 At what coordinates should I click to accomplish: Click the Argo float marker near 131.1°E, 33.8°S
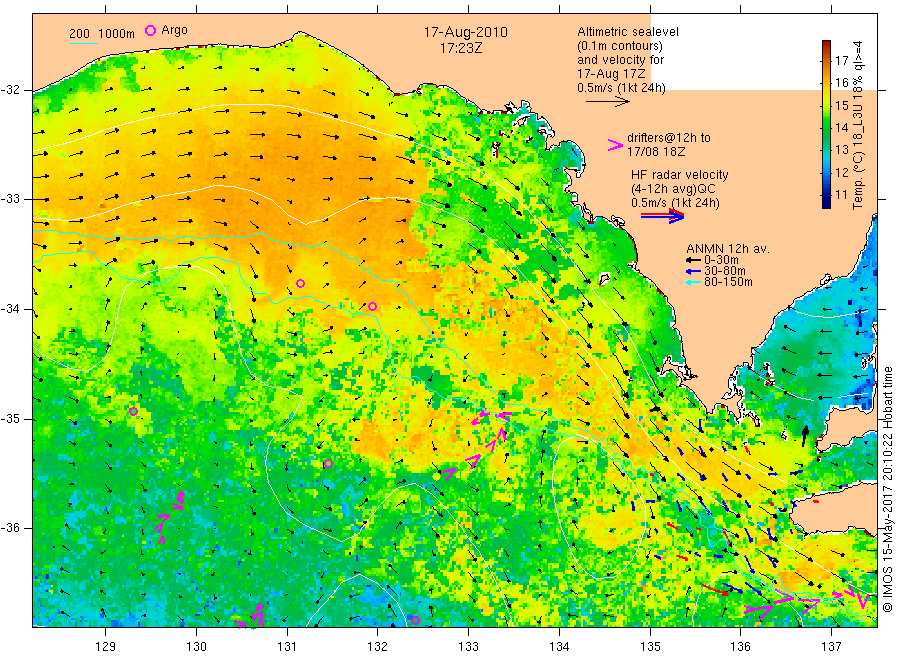300,284
